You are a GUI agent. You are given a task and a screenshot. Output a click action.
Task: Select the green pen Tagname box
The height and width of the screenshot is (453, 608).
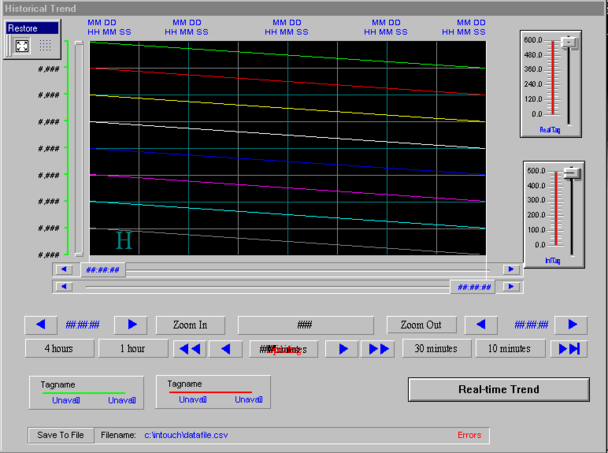pyautogui.click(x=88, y=391)
